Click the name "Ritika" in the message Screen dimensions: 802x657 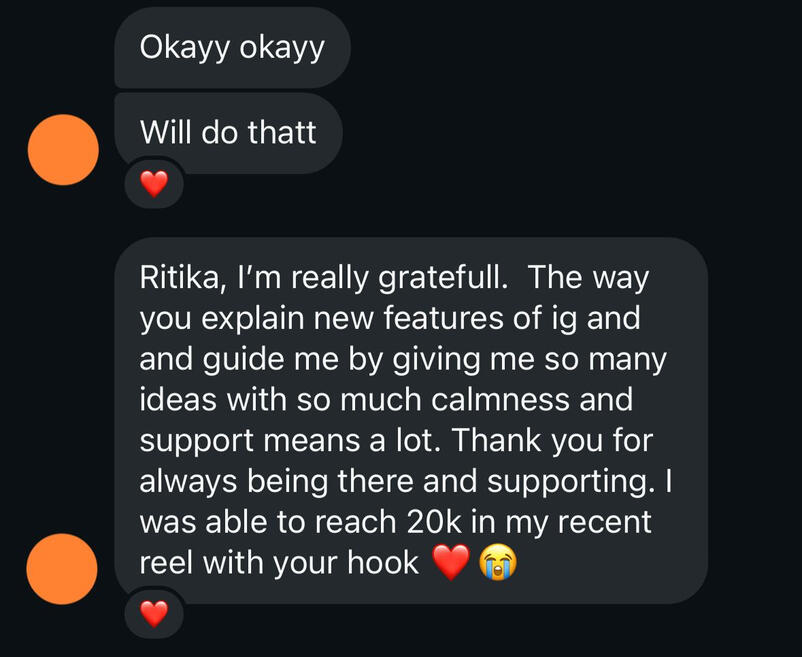click(x=181, y=277)
